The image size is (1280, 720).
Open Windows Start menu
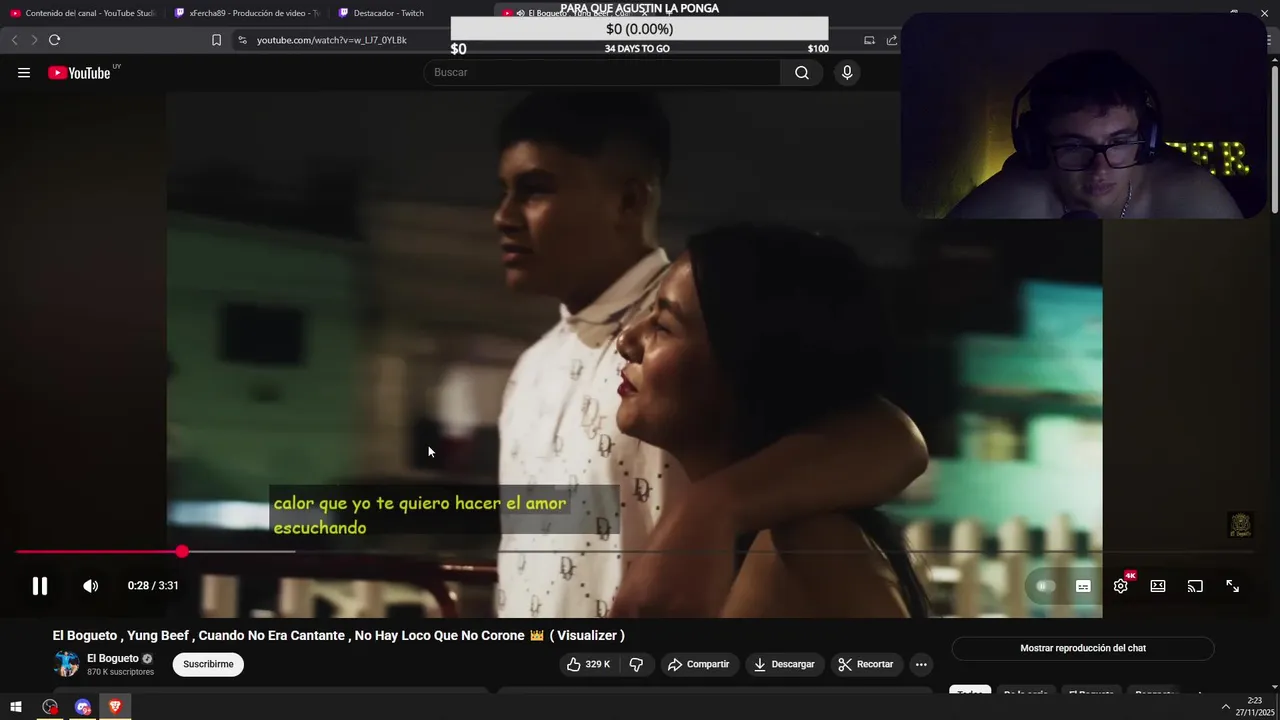(16, 707)
